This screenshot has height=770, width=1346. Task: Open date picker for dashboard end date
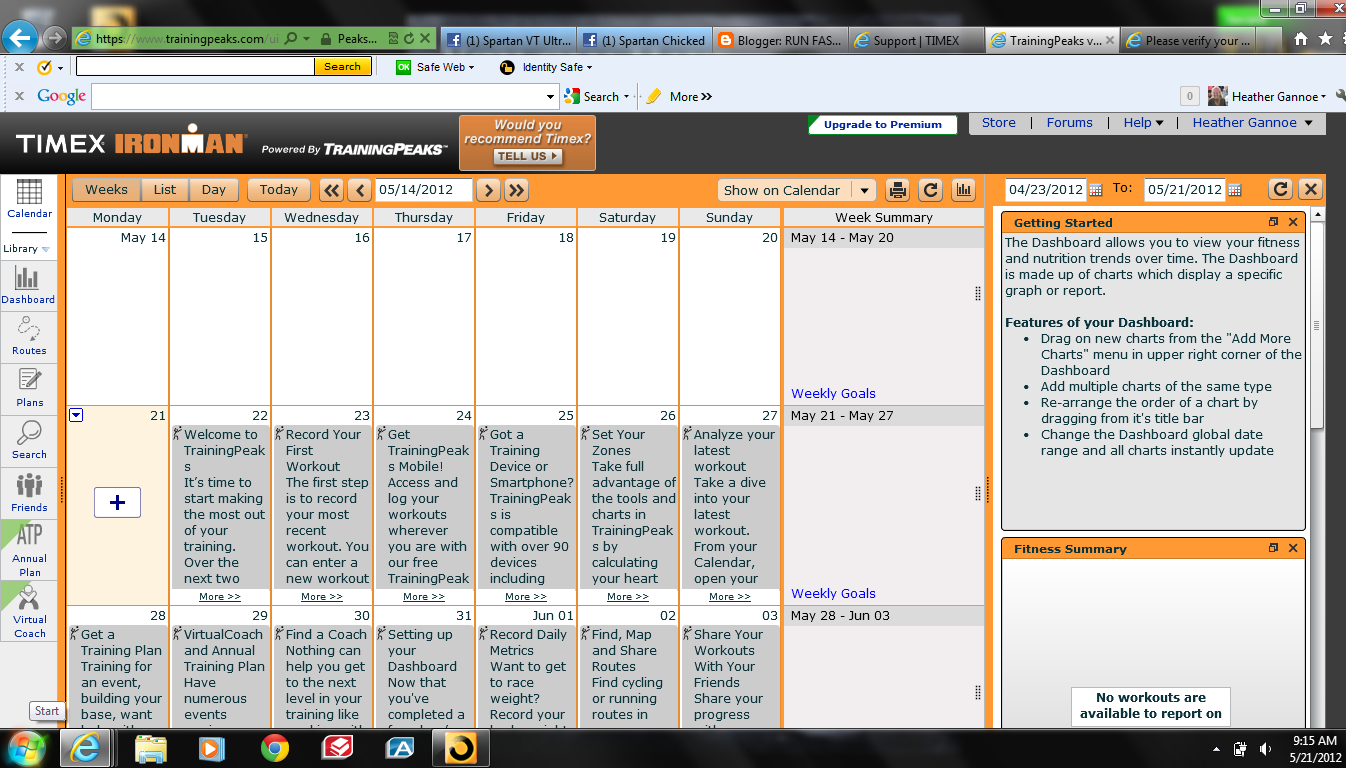(x=1235, y=190)
